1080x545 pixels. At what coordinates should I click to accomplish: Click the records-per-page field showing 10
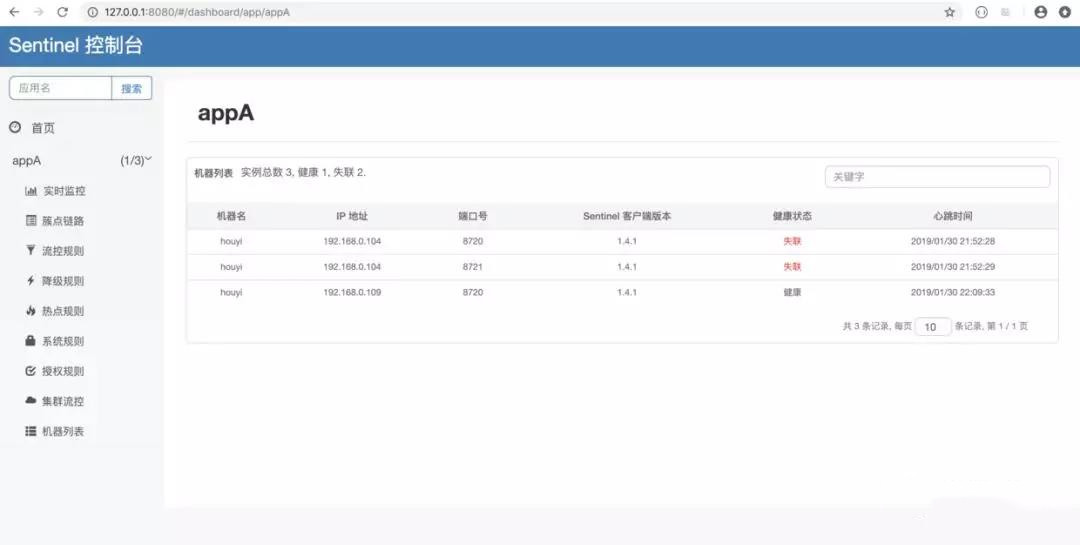coord(933,327)
